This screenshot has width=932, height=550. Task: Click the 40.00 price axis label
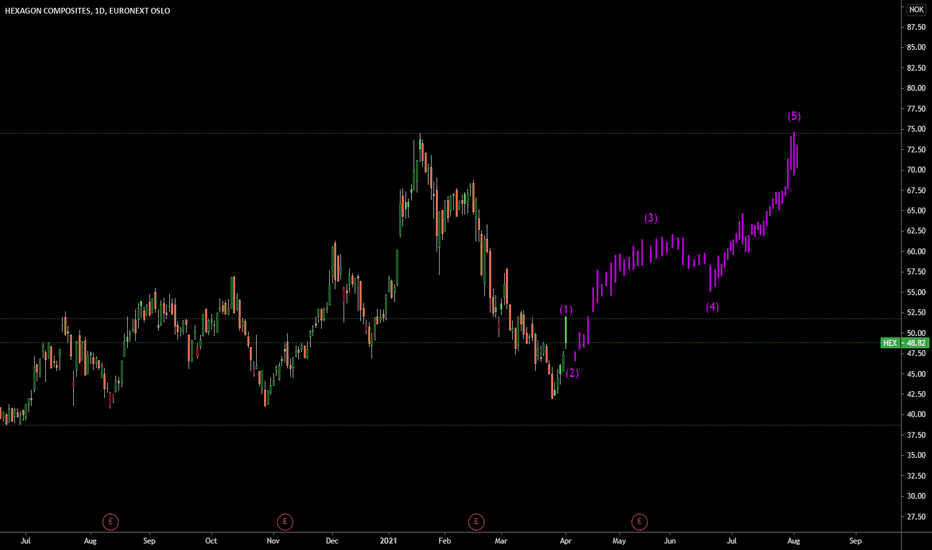916,414
